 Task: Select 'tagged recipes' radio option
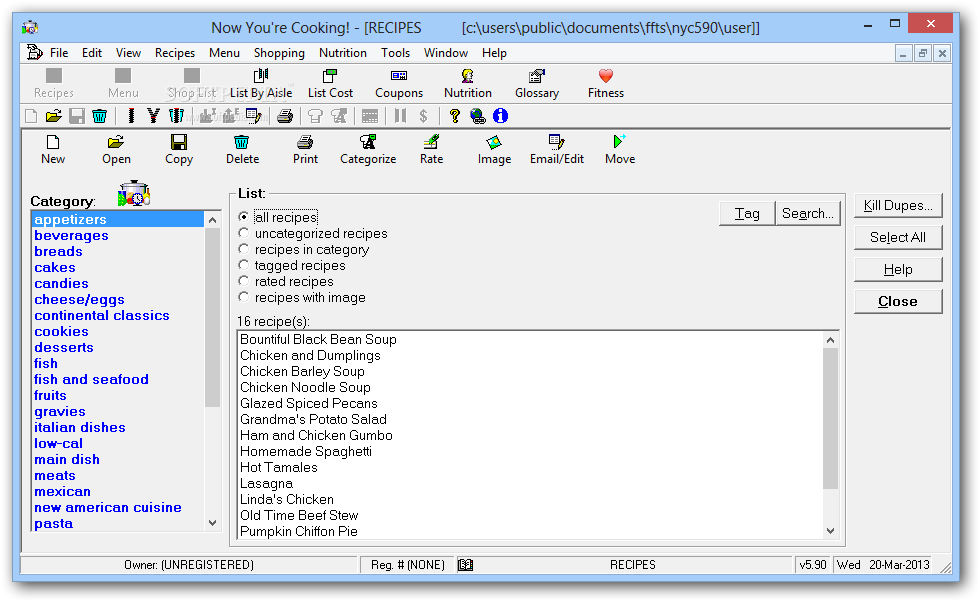point(244,265)
